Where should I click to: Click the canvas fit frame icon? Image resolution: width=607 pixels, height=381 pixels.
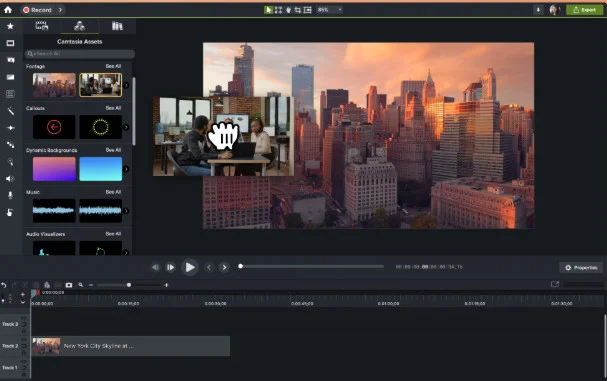tap(308, 10)
